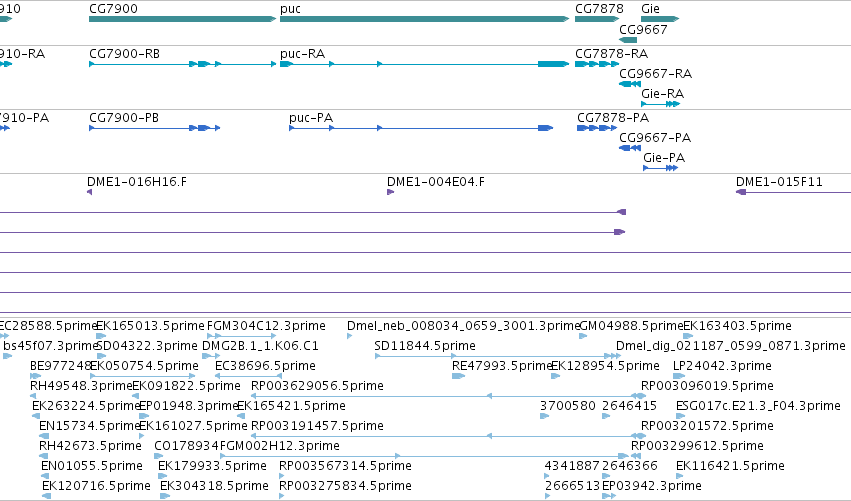Click EST EN15734.5prime
The width and height of the screenshot is (851, 501).
90,426
